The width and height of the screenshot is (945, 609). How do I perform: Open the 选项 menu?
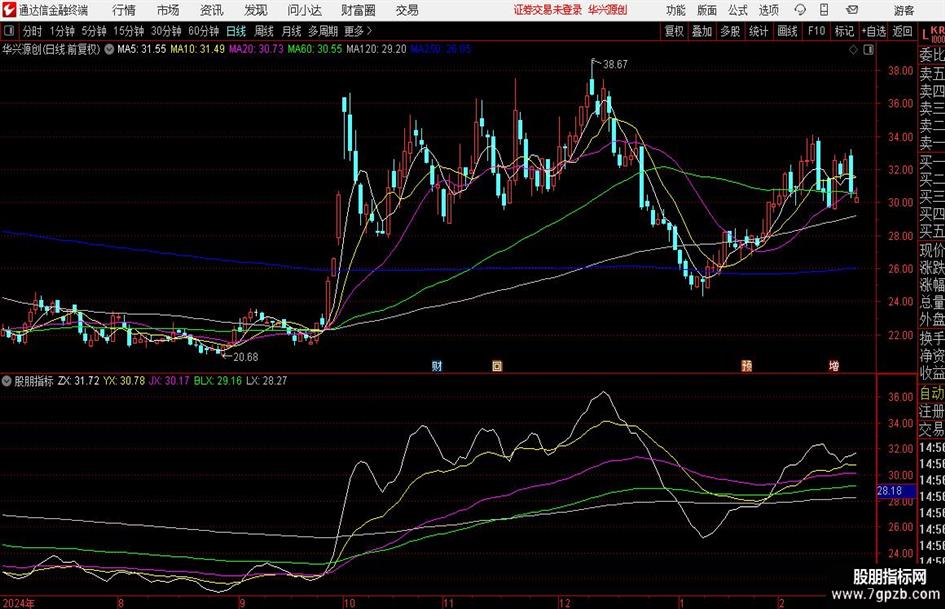[x=769, y=10]
